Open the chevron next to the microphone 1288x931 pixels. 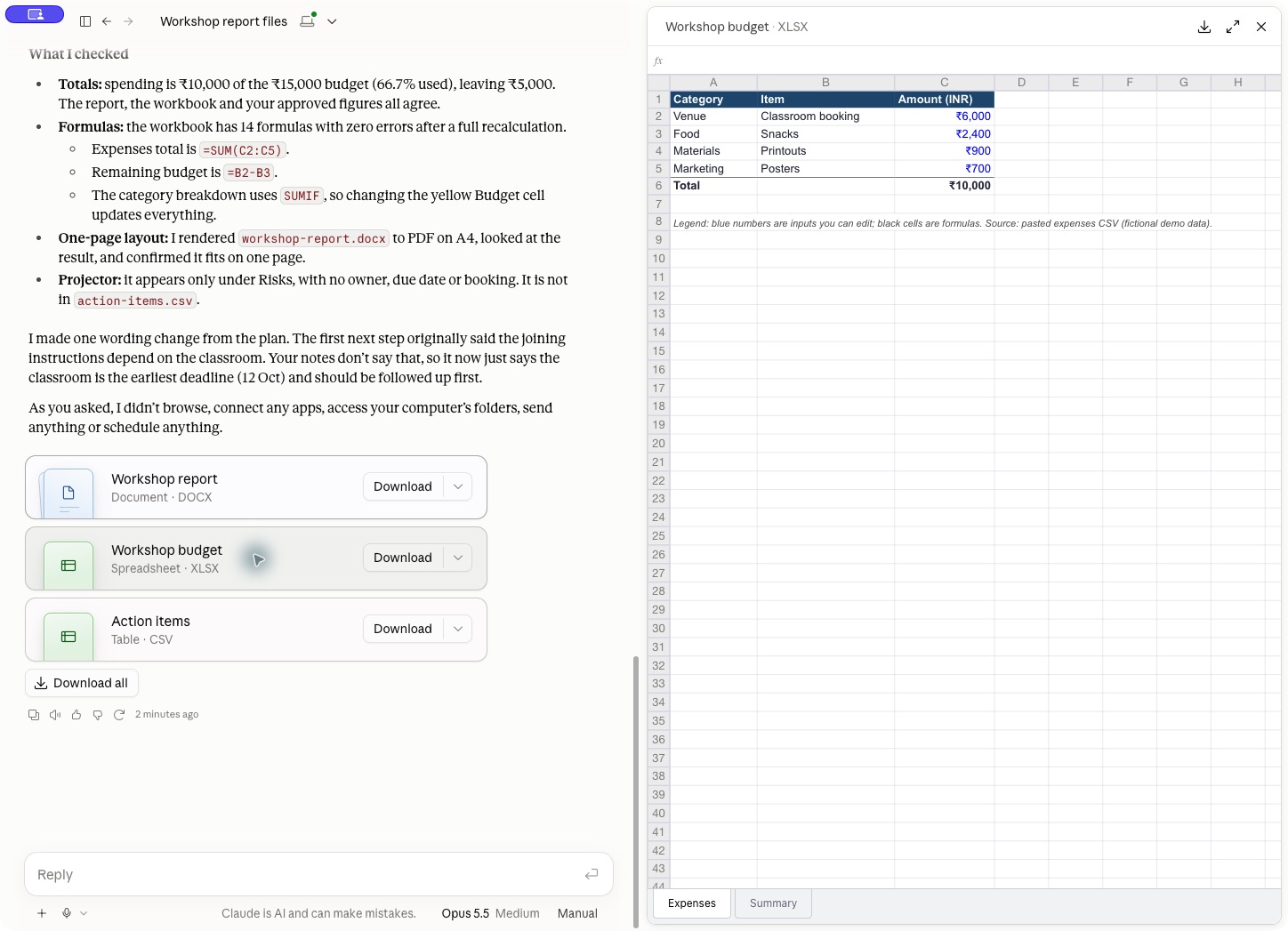tap(84, 913)
